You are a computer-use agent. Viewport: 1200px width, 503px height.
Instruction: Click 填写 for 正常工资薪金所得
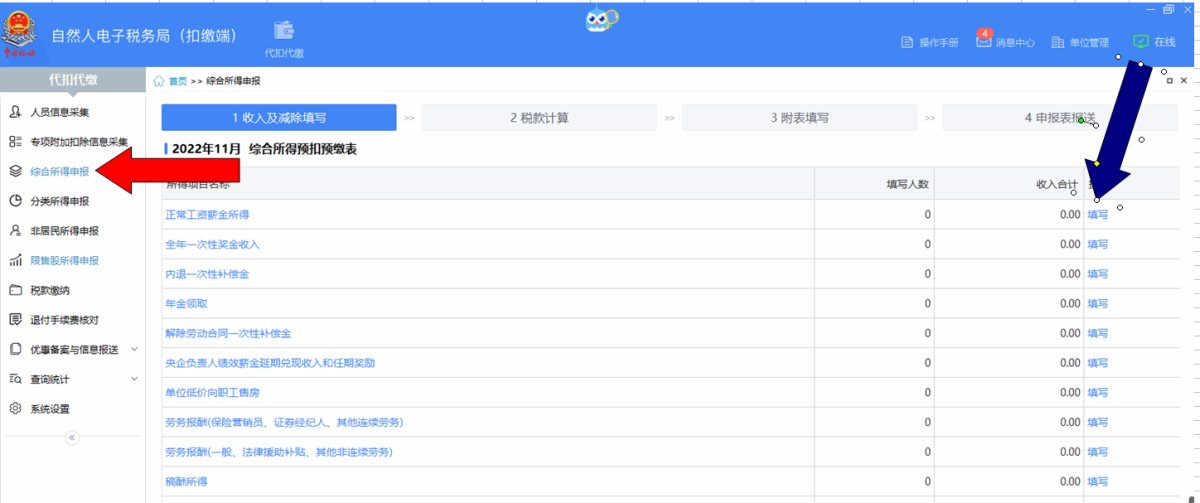point(1097,214)
